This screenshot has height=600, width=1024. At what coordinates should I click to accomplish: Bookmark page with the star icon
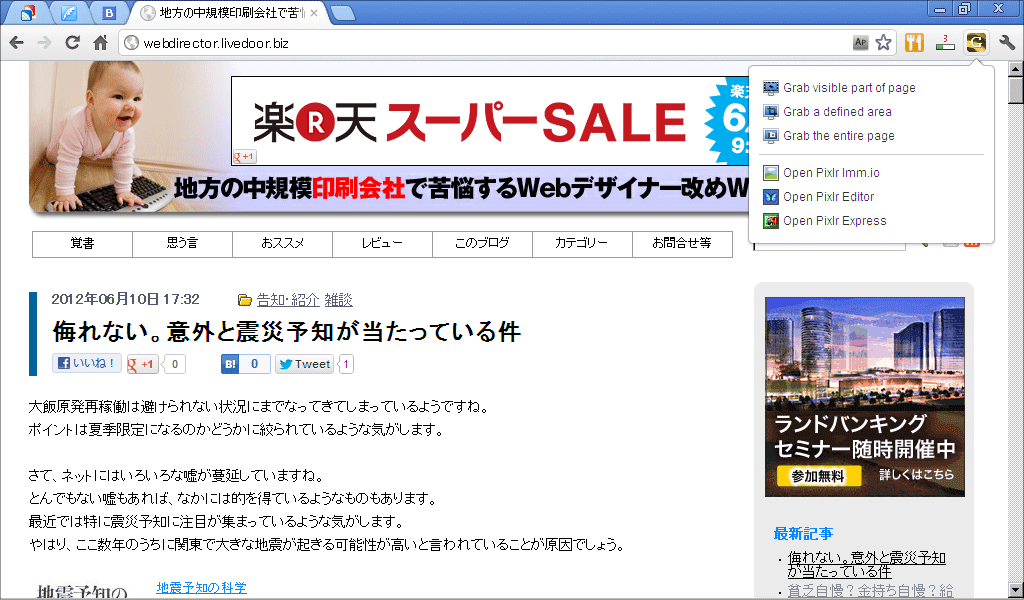click(884, 43)
